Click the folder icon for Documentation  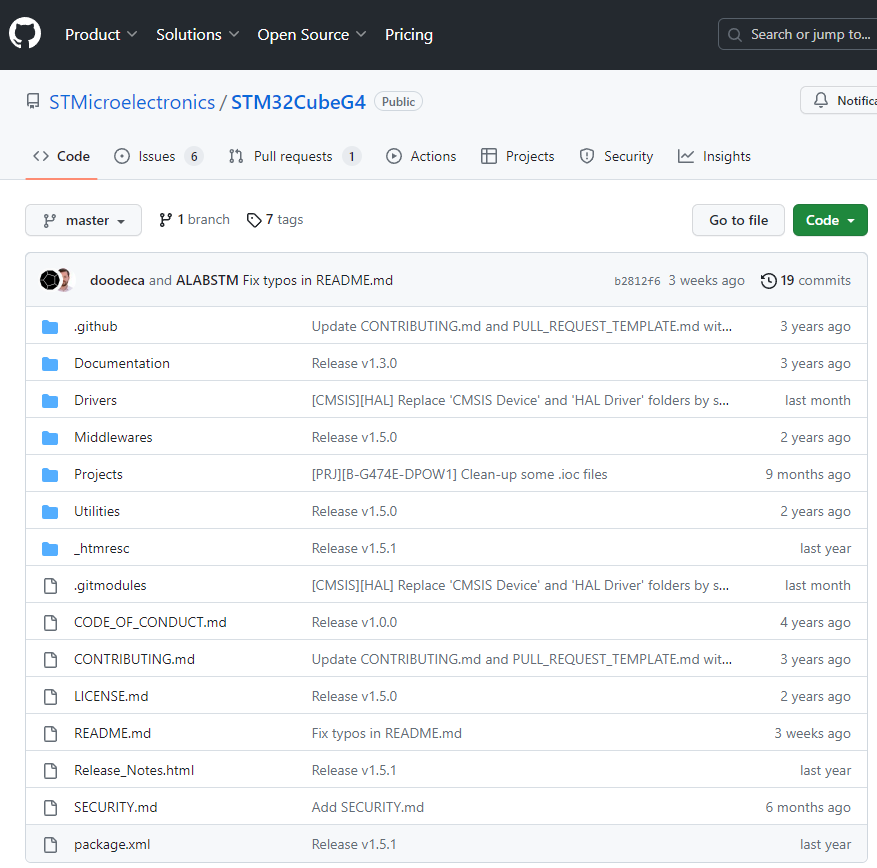pos(50,364)
